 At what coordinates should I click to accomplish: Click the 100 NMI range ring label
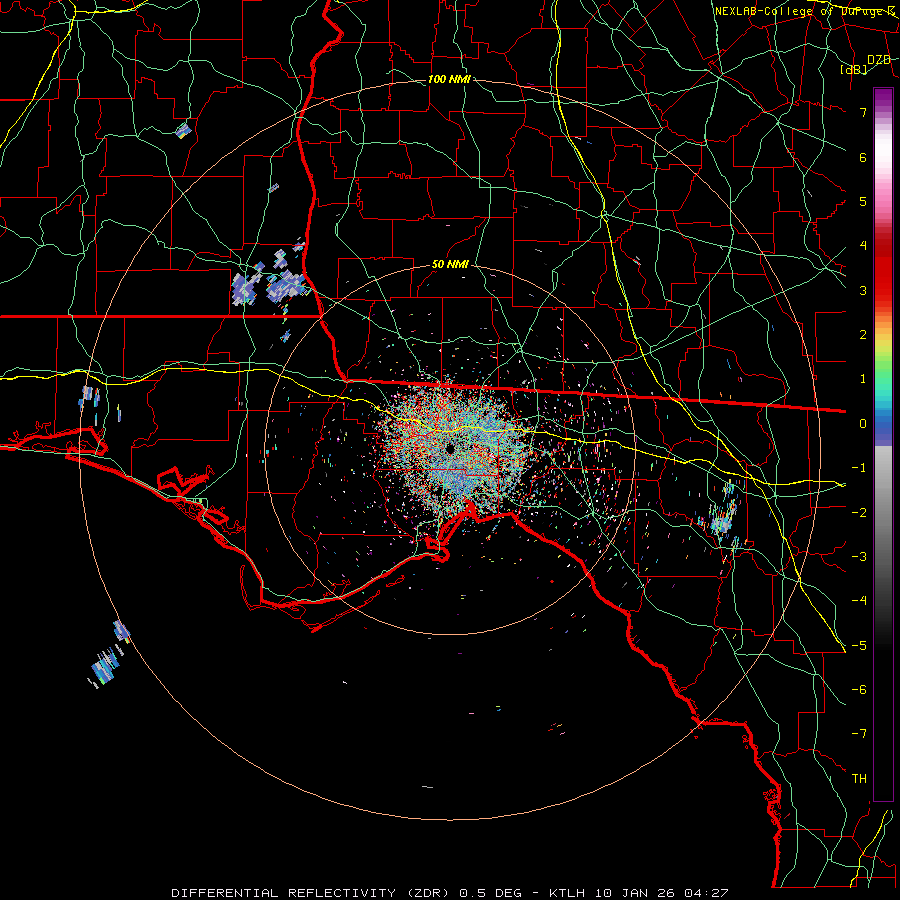449,79
